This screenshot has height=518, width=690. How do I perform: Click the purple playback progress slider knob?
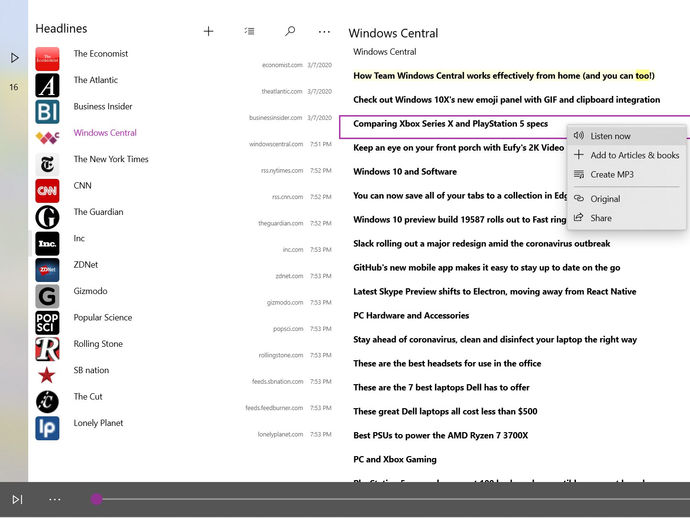[x=96, y=499]
